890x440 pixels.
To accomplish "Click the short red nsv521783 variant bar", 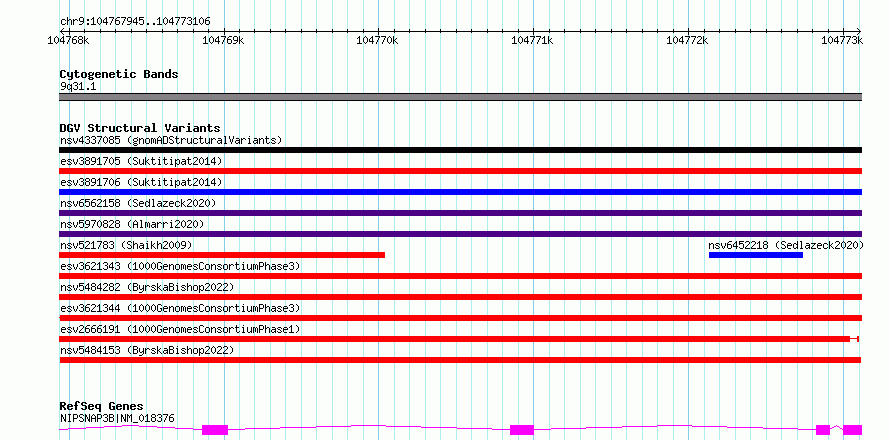I will point(222,255).
